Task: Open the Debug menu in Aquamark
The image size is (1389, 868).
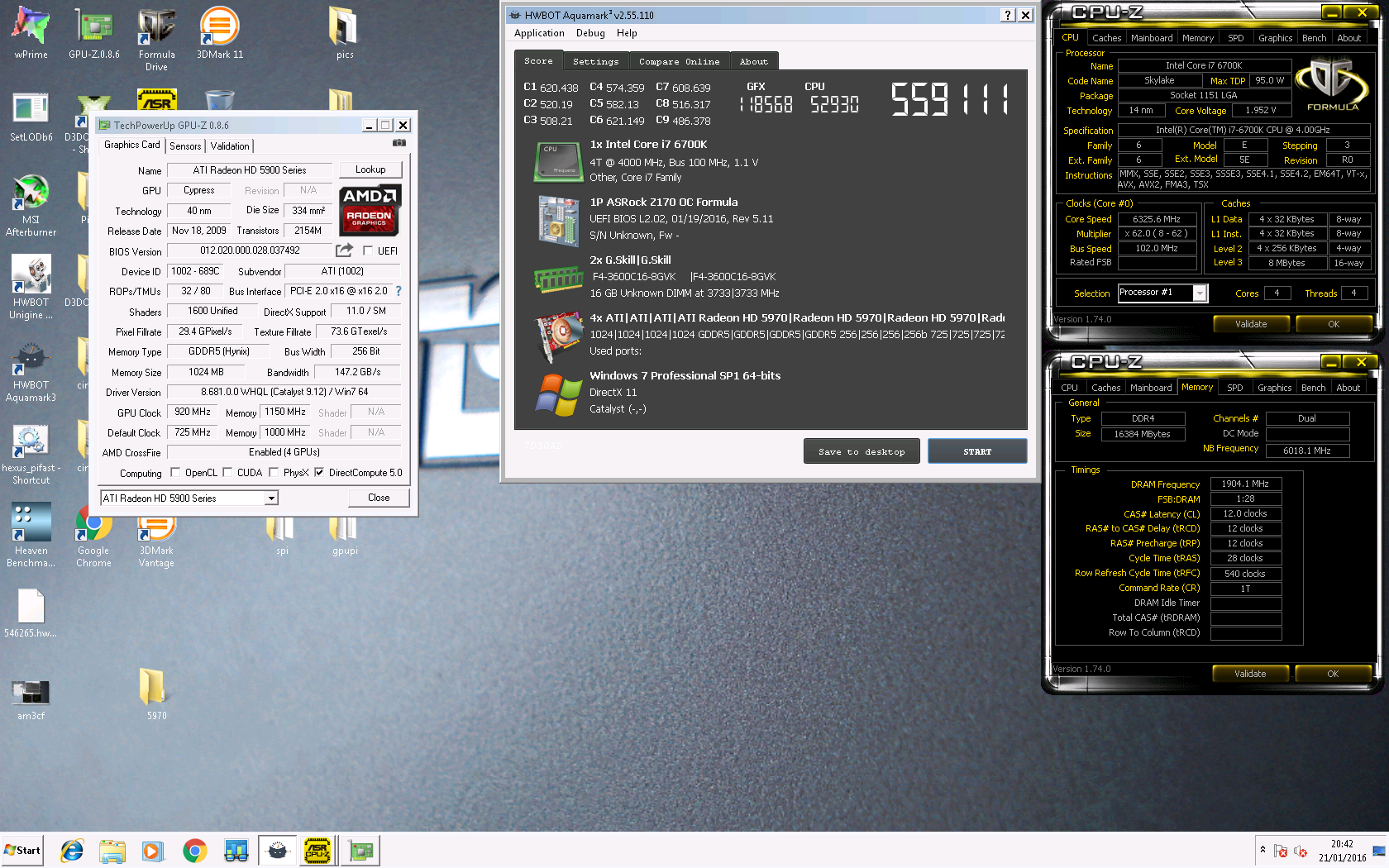Action: click(x=590, y=33)
